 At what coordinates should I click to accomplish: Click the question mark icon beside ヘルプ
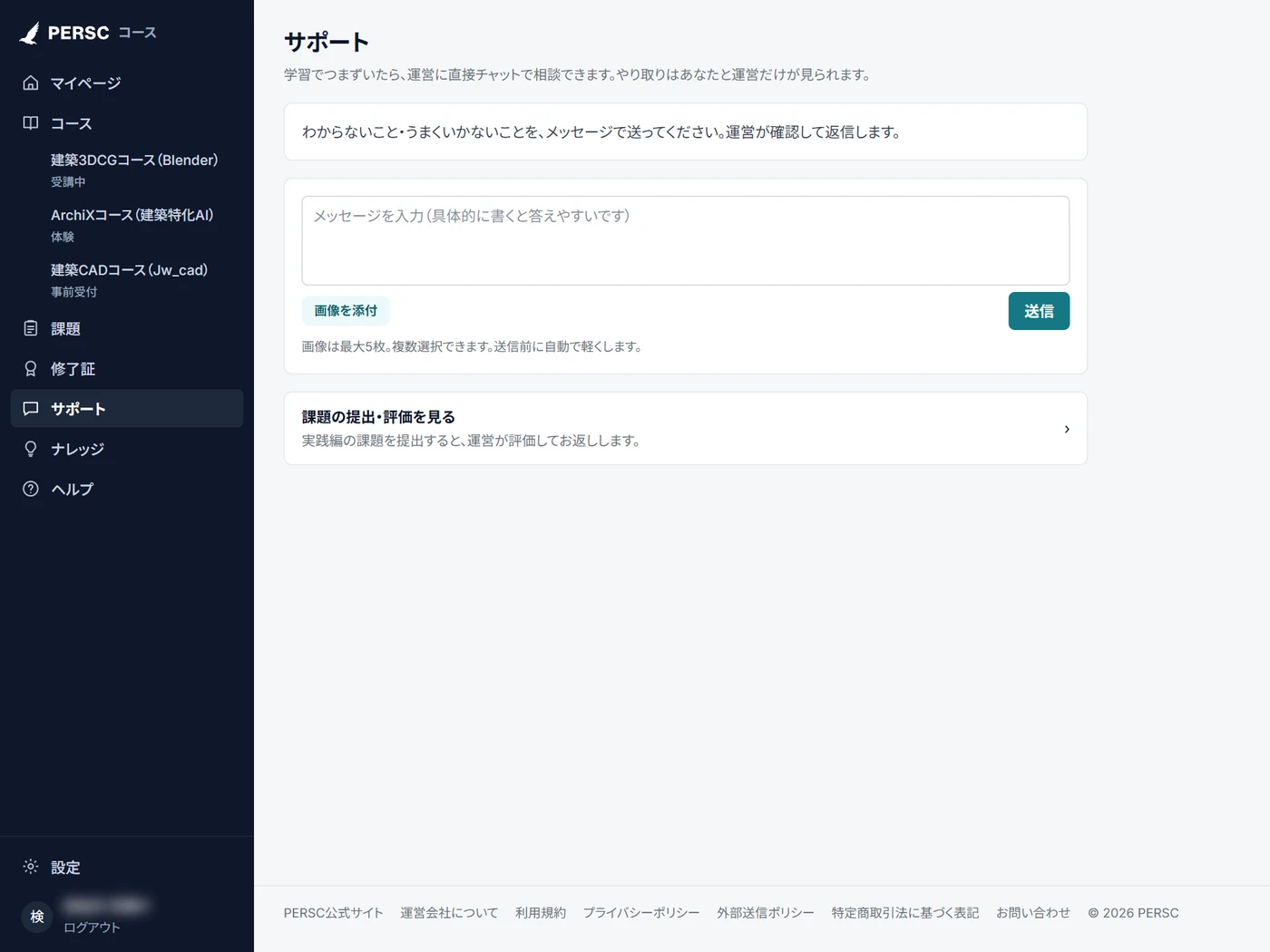tap(31, 489)
